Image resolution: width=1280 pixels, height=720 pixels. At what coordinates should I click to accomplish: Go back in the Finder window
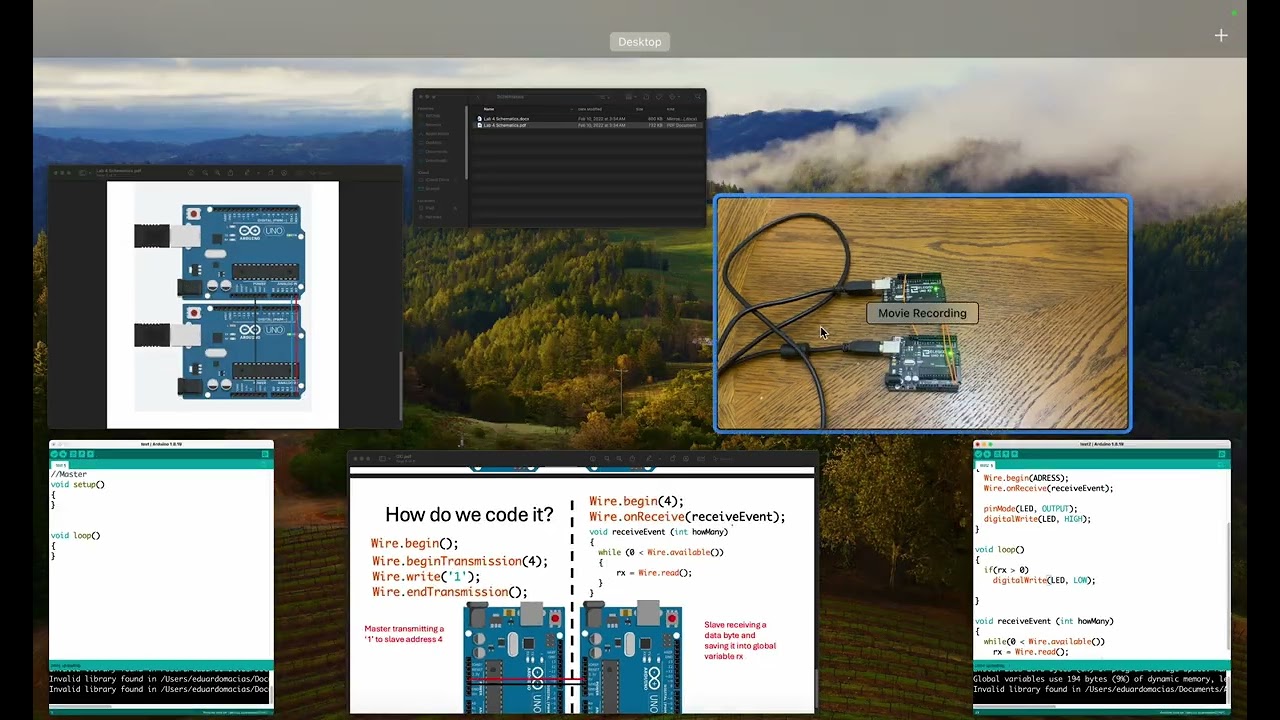[477, 97]
